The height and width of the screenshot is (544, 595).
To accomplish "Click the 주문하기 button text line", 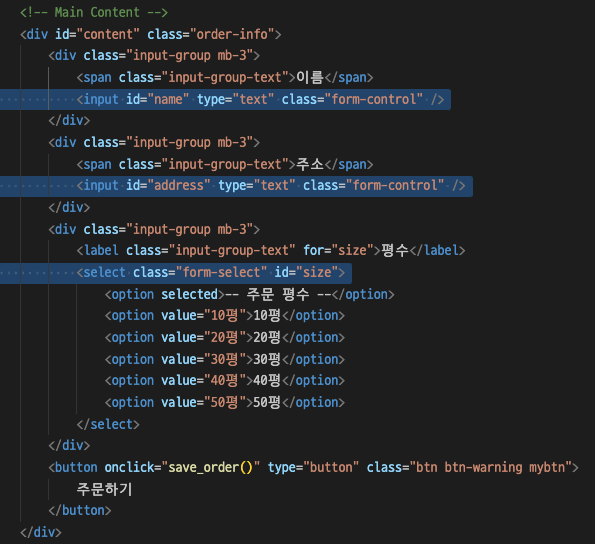I will 104,489.
